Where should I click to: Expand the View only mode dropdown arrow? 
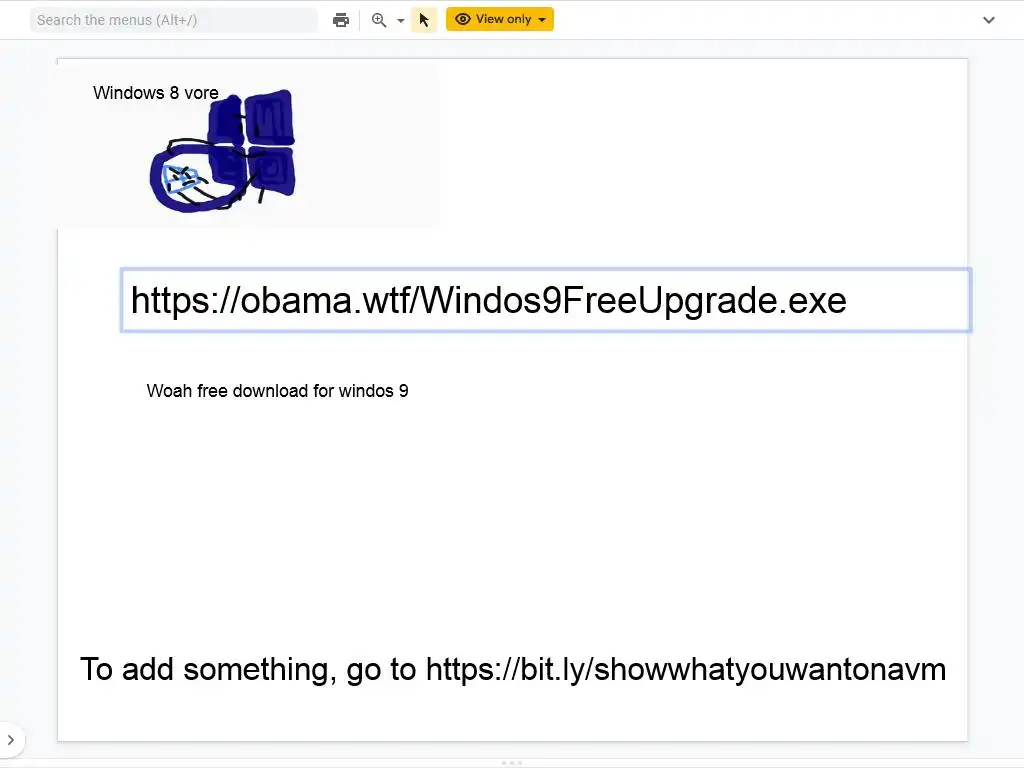[542, 20]
